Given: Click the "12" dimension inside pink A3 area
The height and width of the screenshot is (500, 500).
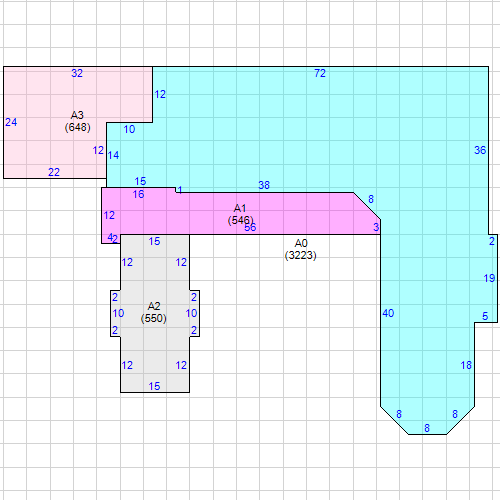Looking at the screenshot, I should click(x=98, y=150).
